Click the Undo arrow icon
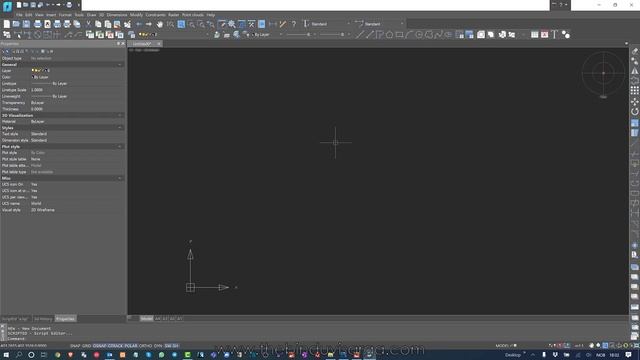 point(139,24)
